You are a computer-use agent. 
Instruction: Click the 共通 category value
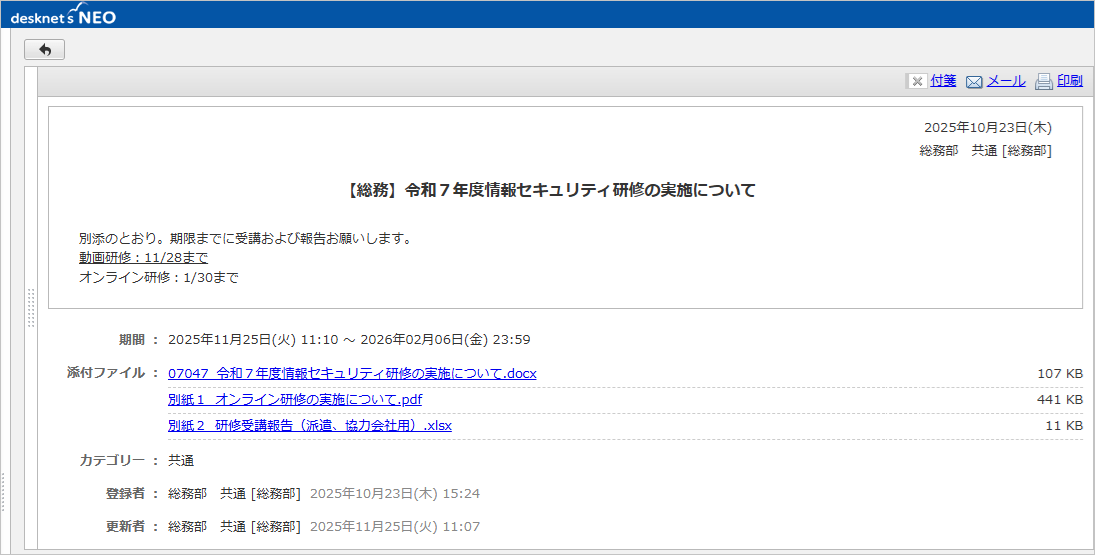tap(181, 461)
